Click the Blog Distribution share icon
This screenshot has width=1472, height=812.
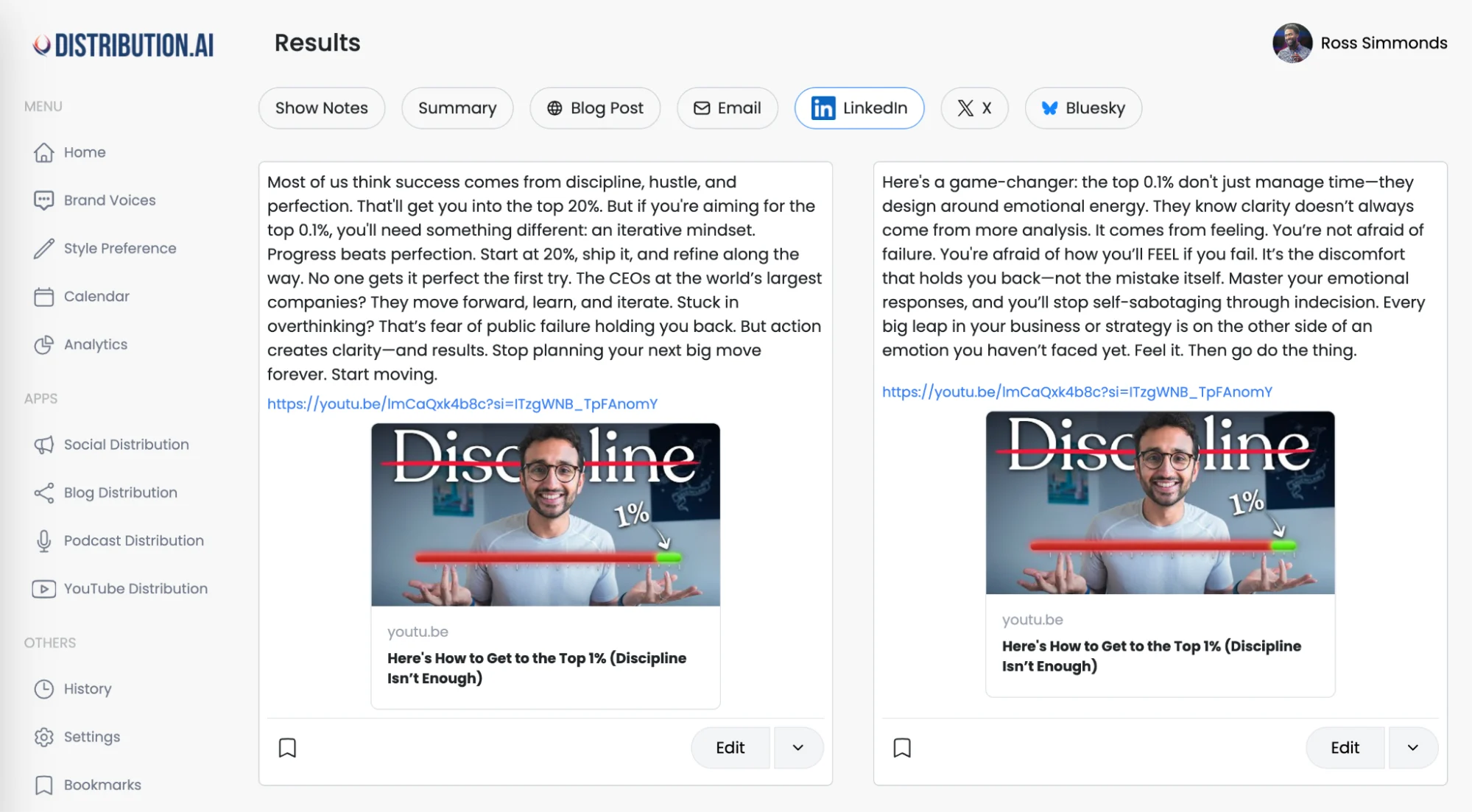44,493
